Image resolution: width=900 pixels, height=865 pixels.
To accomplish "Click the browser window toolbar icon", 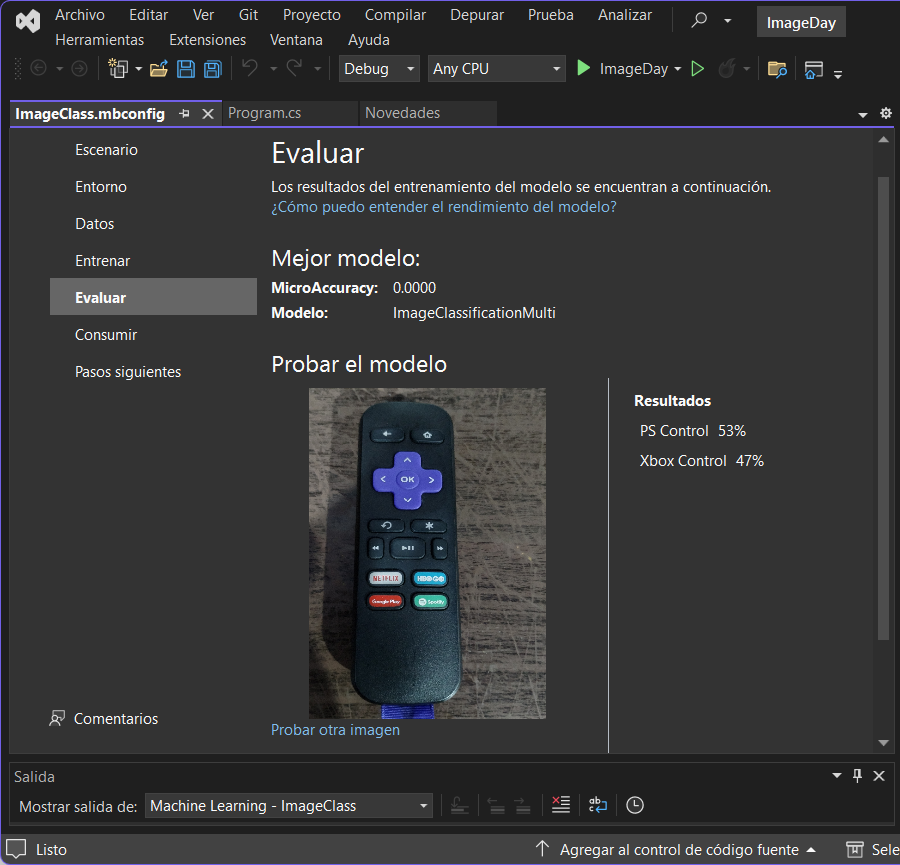I will click(813, 69).
